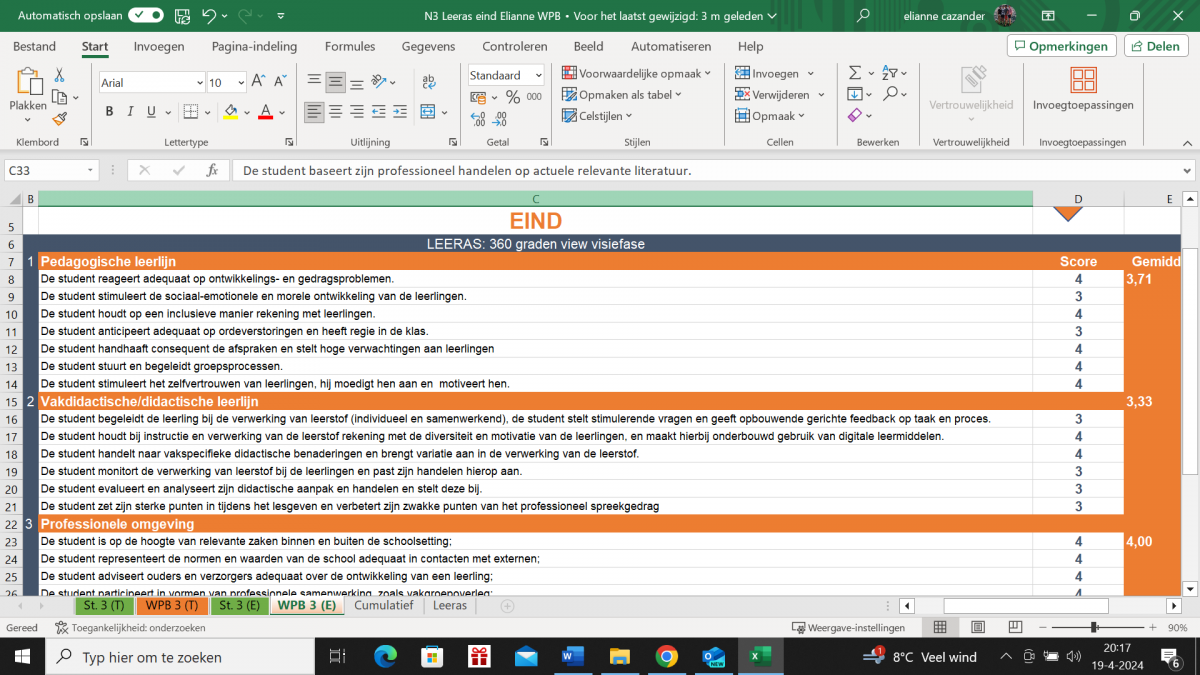This screenshot has width=1200, height=675.
Task: Toggle bold formatting button
Action: point(110,112)
